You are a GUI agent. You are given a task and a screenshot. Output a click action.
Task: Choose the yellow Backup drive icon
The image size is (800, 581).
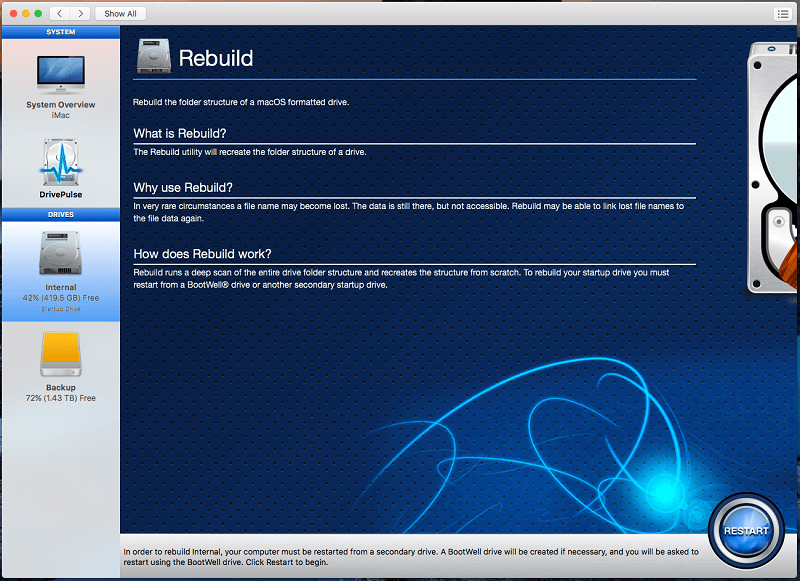click(61, 354)
